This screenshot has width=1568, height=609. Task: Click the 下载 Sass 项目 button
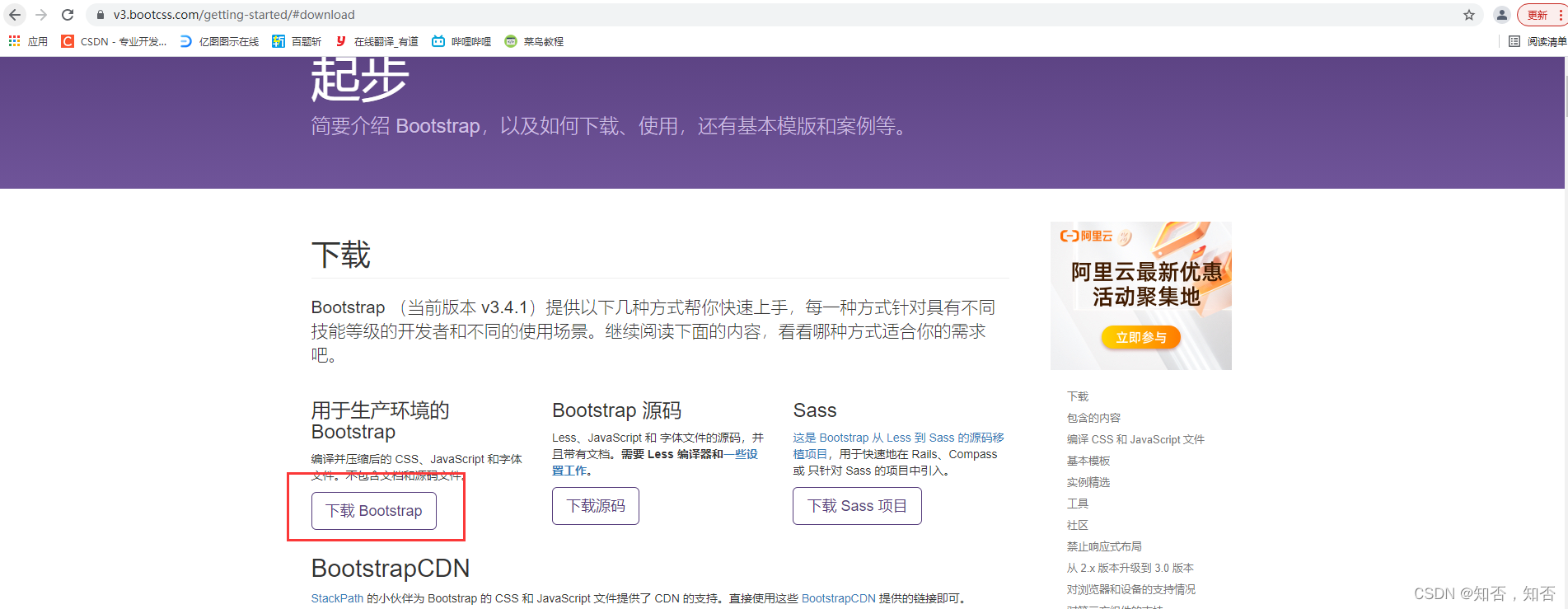[857, 506]
